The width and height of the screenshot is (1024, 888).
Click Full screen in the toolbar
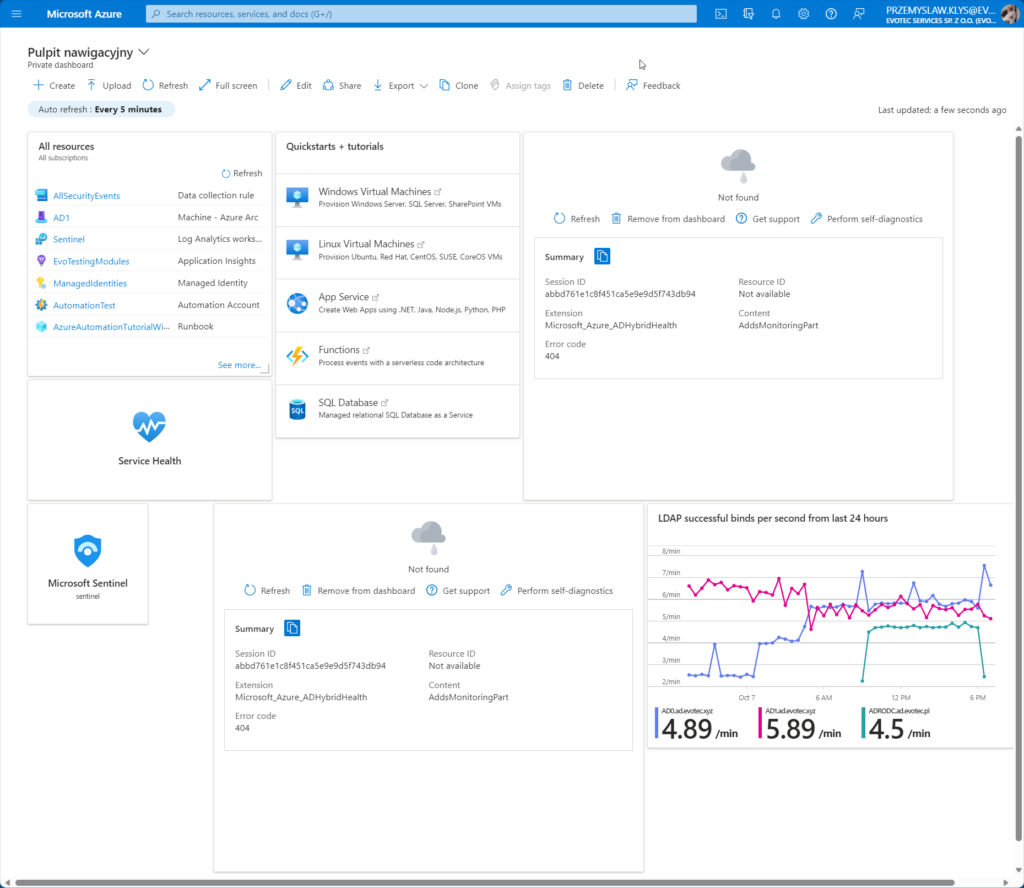pyautogui.click(x=228, y=86)
